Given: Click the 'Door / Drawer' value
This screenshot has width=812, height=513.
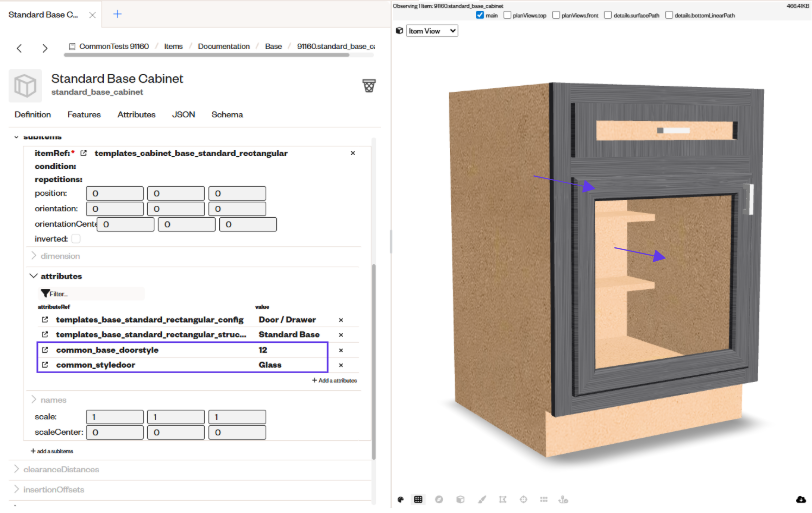Looking at the screenshot, I should coord(287,320).
